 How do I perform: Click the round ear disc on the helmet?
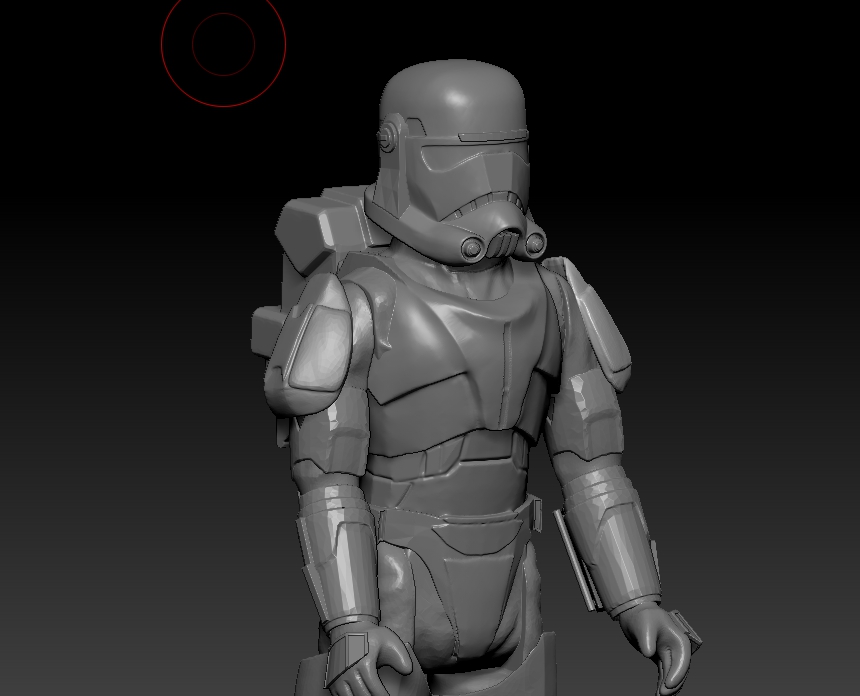point(387,135)
